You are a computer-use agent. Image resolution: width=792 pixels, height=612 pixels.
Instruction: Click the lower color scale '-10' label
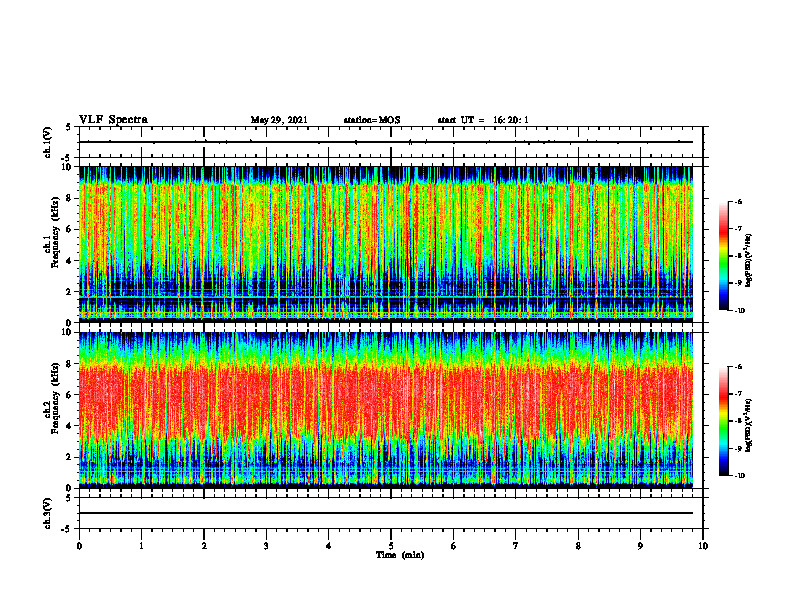coord(740,476)
